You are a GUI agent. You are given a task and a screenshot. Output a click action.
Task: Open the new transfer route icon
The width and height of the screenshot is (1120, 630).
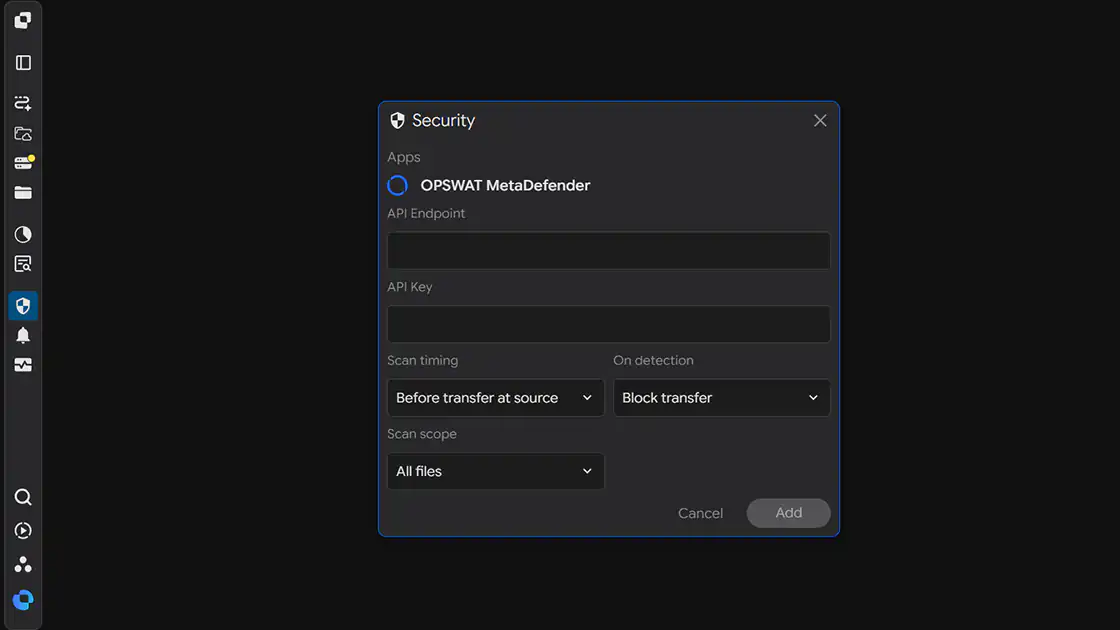point(23,103)
